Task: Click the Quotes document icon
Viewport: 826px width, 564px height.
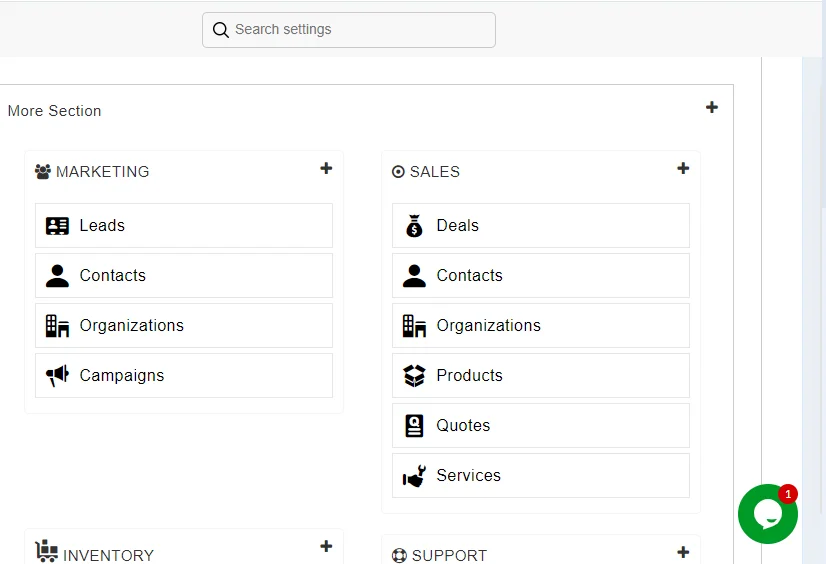Action: click(414, 426)
